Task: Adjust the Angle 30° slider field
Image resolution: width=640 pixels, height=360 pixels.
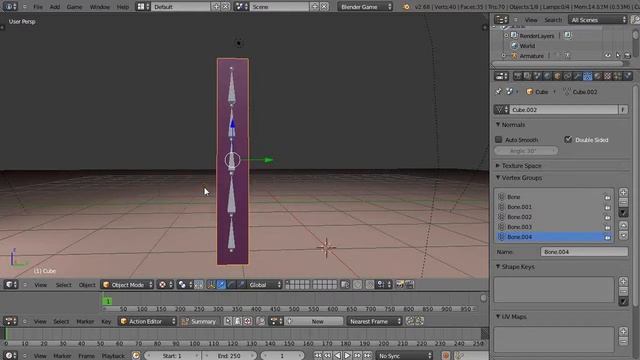Action: click(x=526, y=151)
